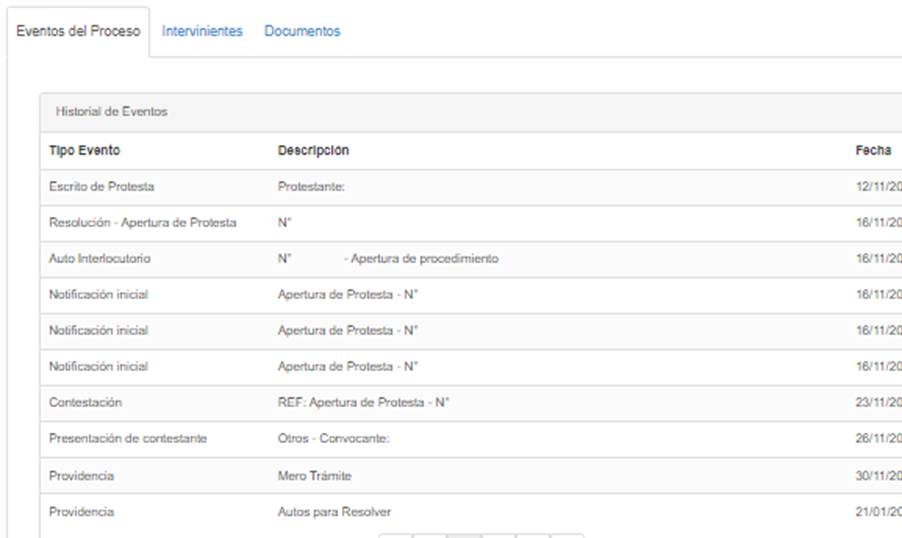Click the Tipo Evento column header
The image size is (902, 538).
(84, 150)
